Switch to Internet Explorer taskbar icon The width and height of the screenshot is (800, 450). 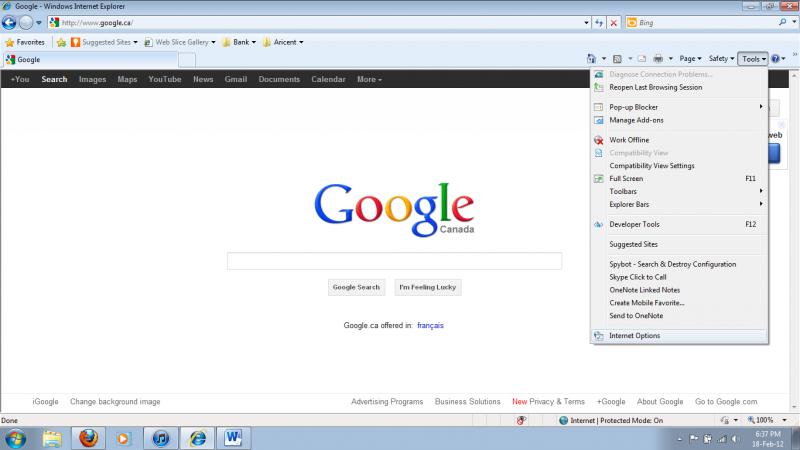pos(197,438)
